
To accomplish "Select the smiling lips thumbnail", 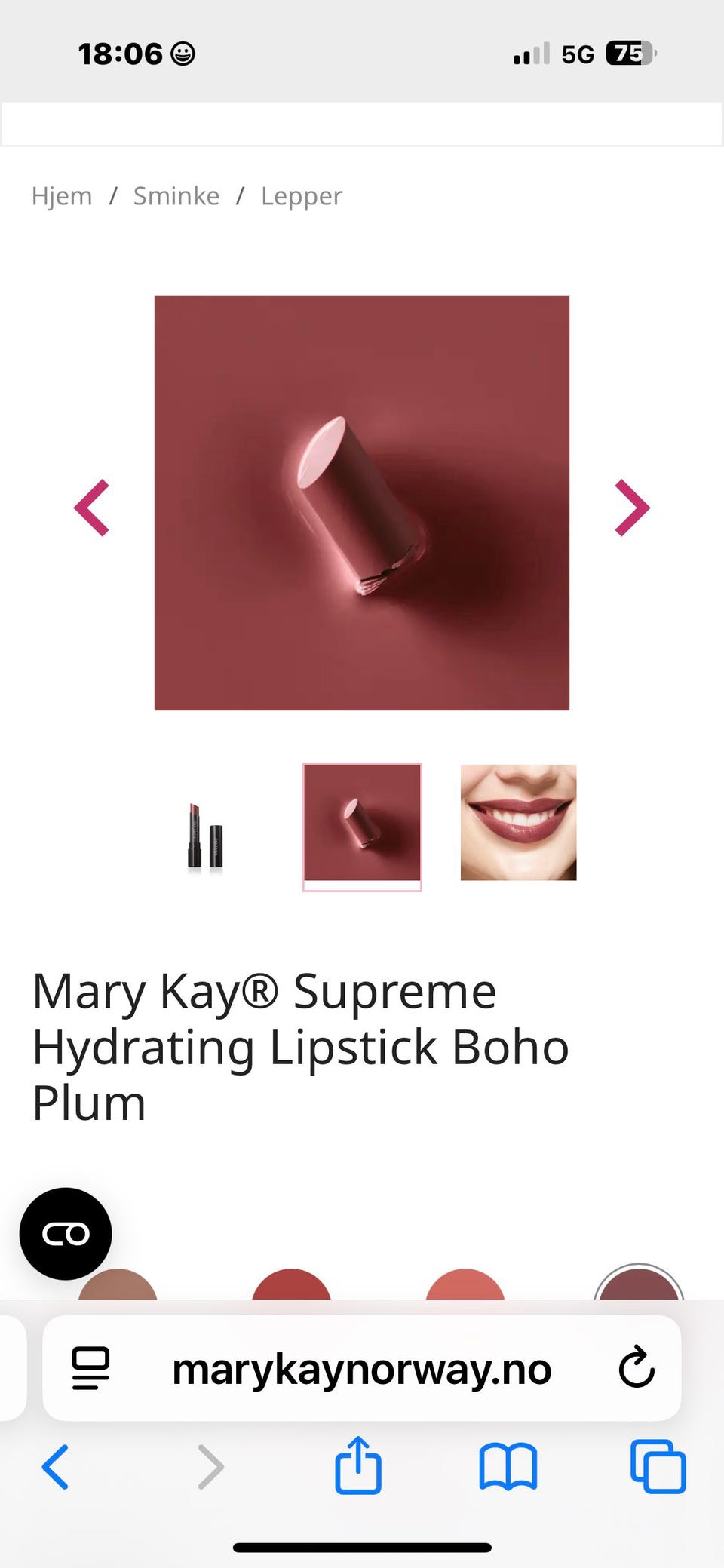I will pyautogui.click(x=519, y=822).
